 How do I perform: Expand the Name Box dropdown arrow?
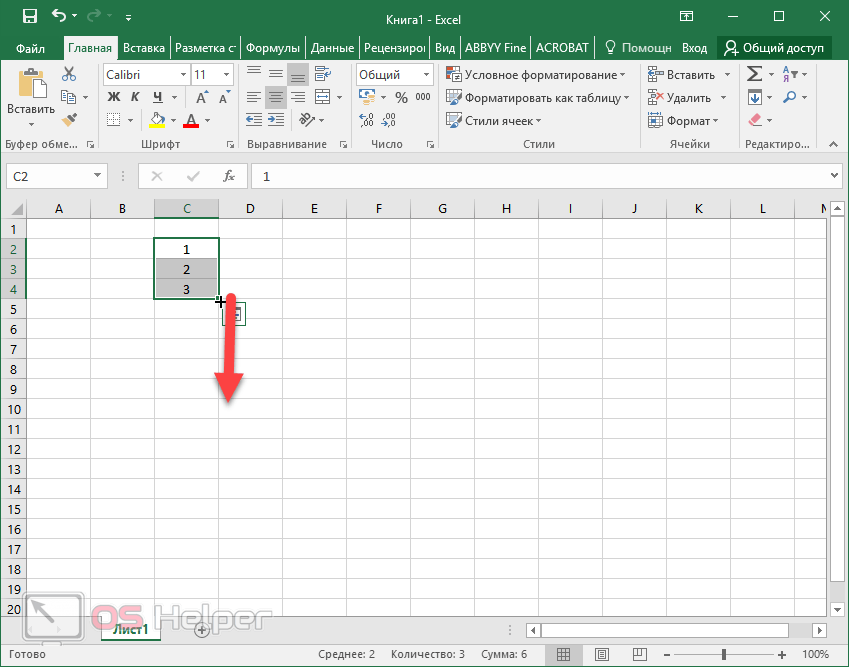click(97, 175)
